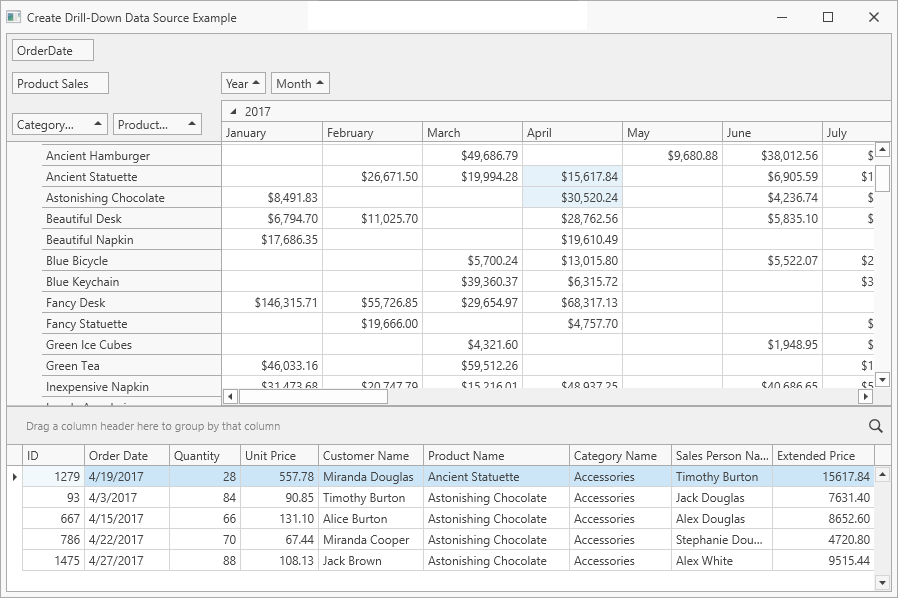This screenshot has width=898, height=598.
Task: Click the $38,012.56 June cell
Action: pos(772,156)
